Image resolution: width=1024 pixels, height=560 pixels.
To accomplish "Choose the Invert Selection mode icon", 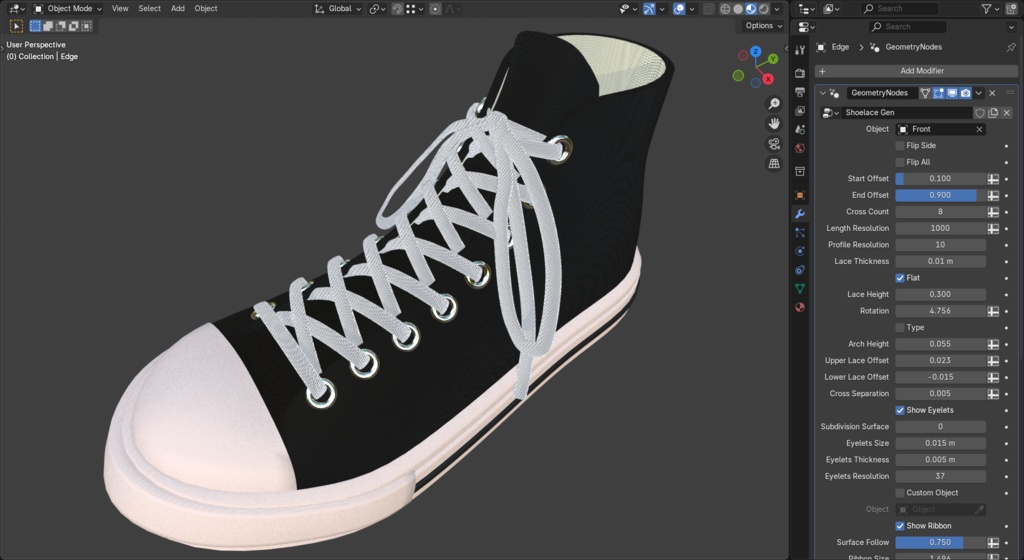I will (73, 26).
